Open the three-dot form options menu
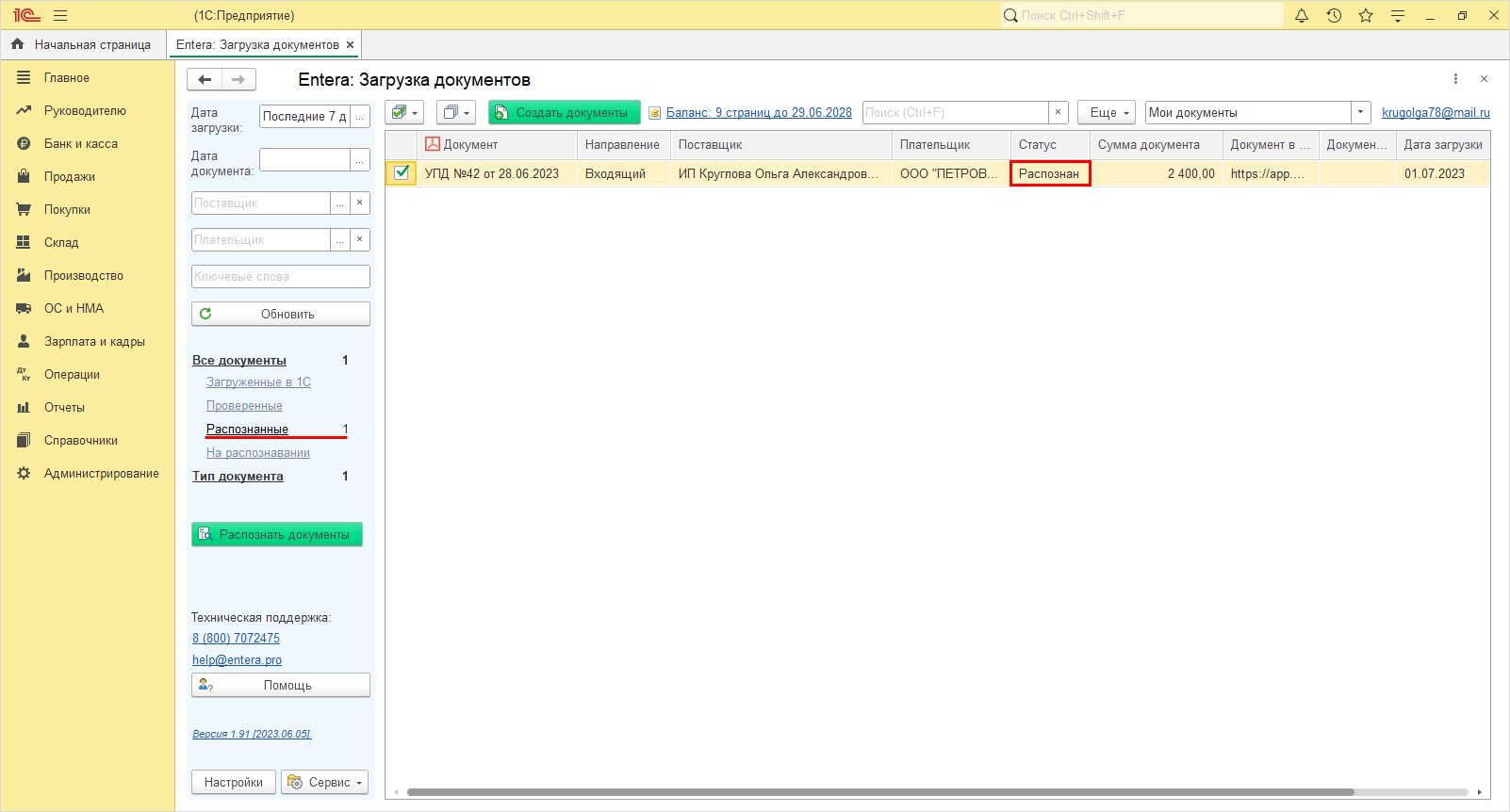The image size is (1510, 812). 1455,79
